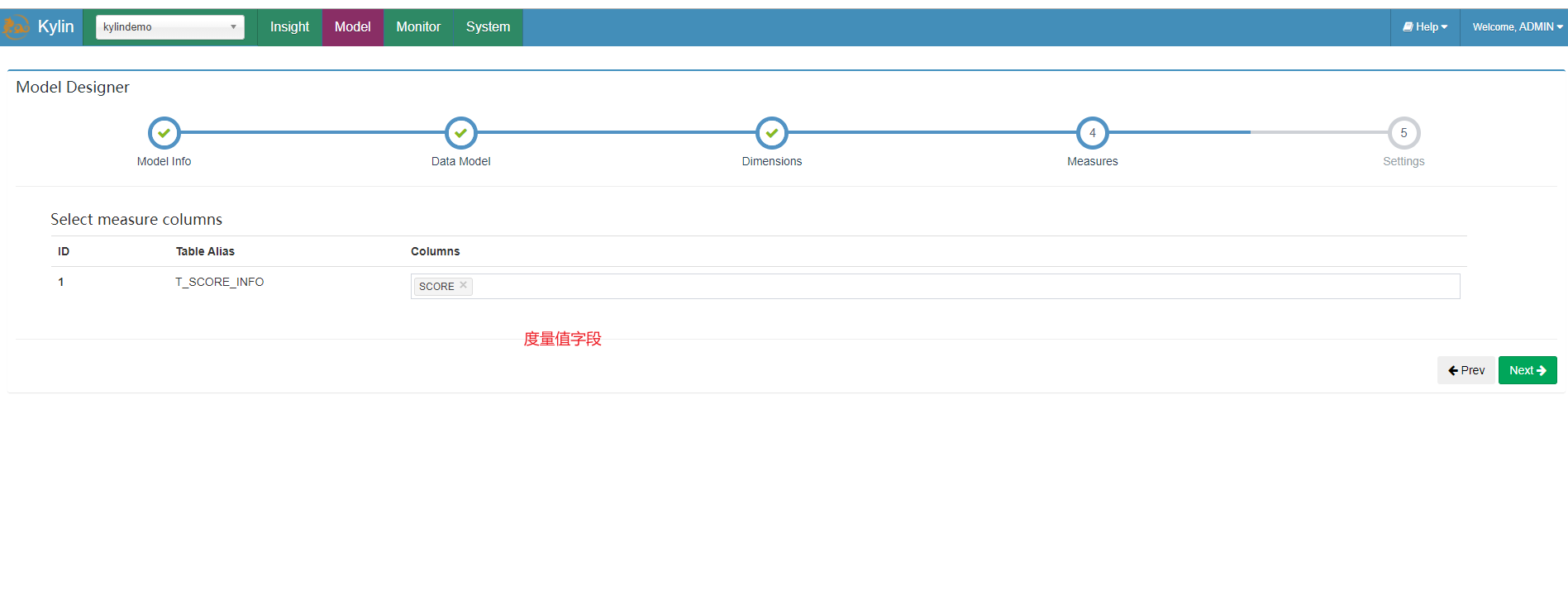Remove the SCORE column tag
Screen dimensions: 1568x590
(464, 285)
